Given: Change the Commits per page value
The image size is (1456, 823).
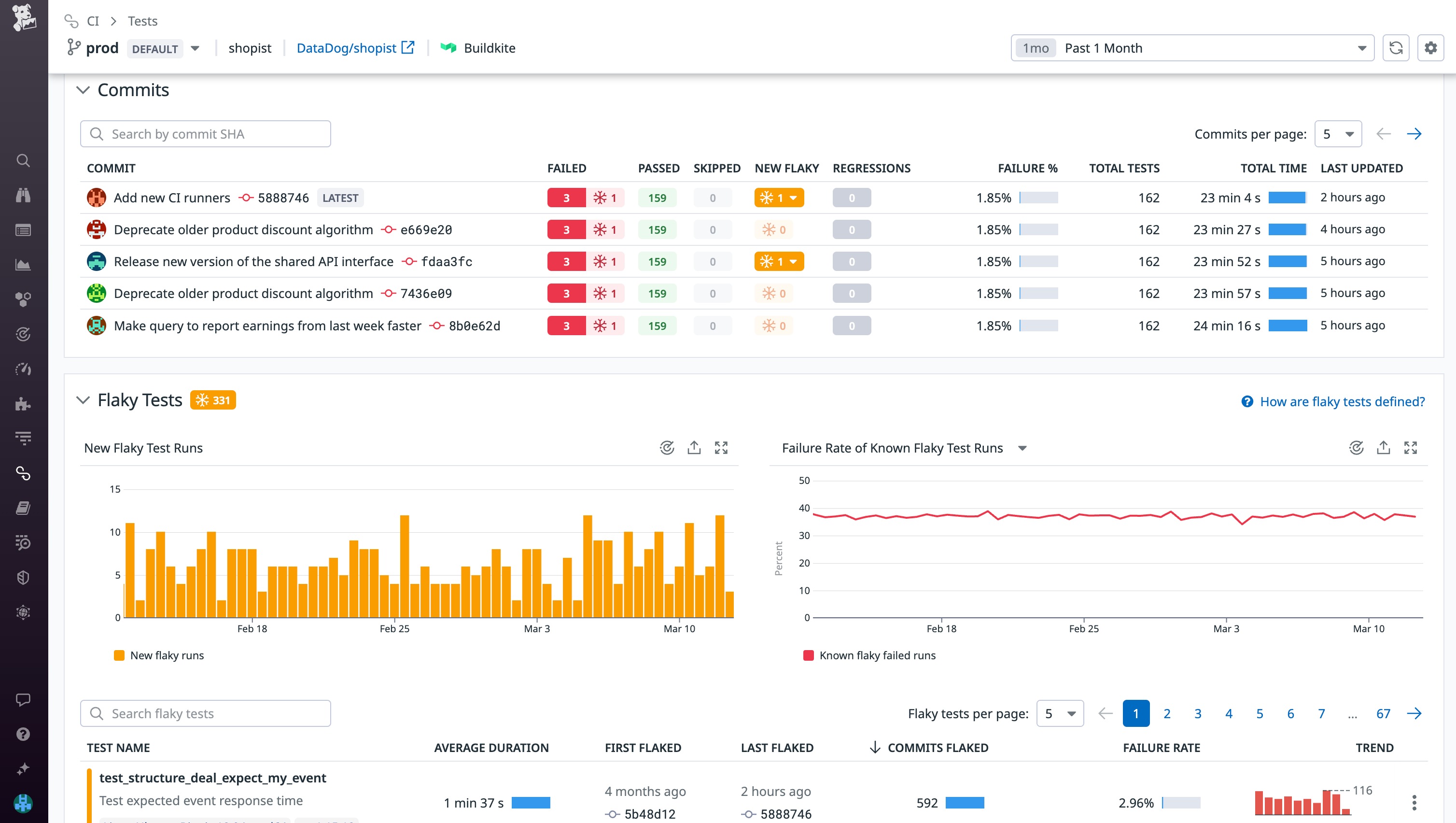Looking at the screenshot, I should pos(1338,133).
